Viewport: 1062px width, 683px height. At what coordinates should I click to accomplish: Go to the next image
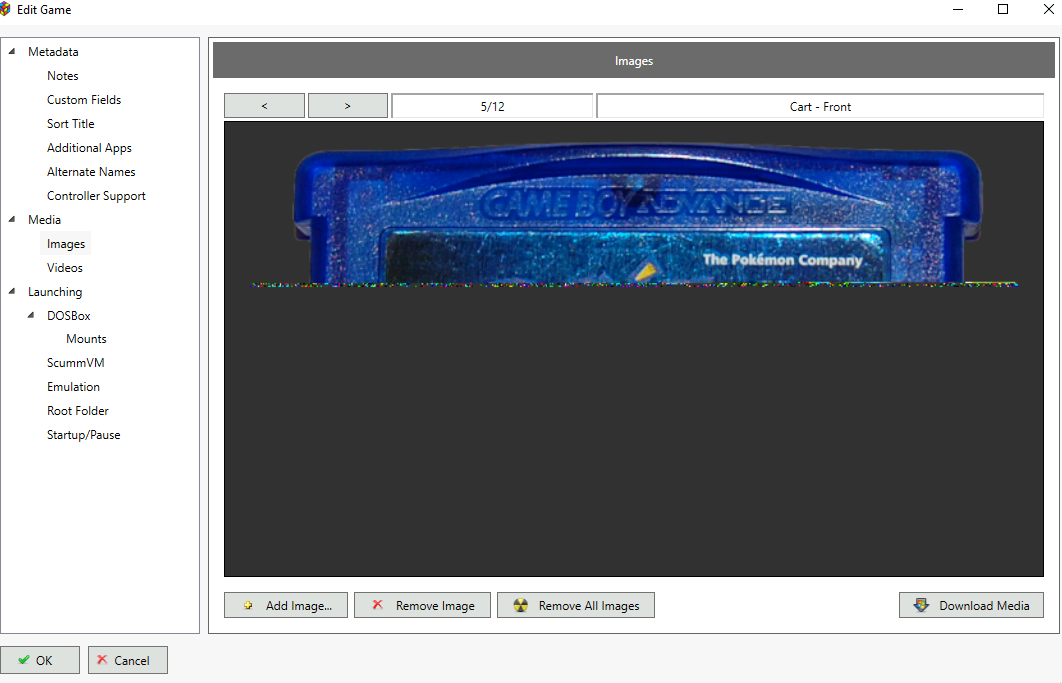click(x=347, y=106)
